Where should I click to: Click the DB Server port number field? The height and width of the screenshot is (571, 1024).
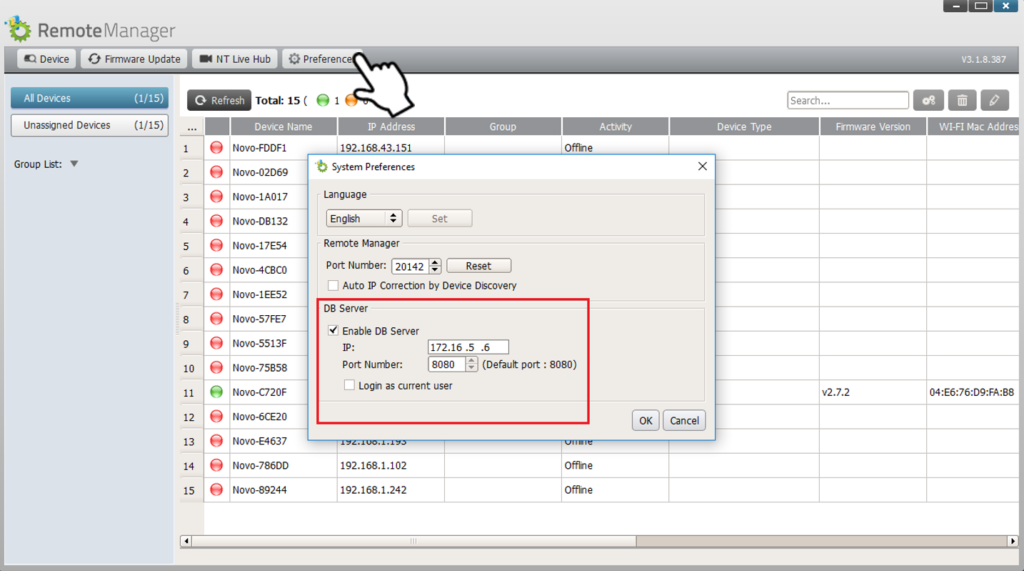click(x=446, y=364)
